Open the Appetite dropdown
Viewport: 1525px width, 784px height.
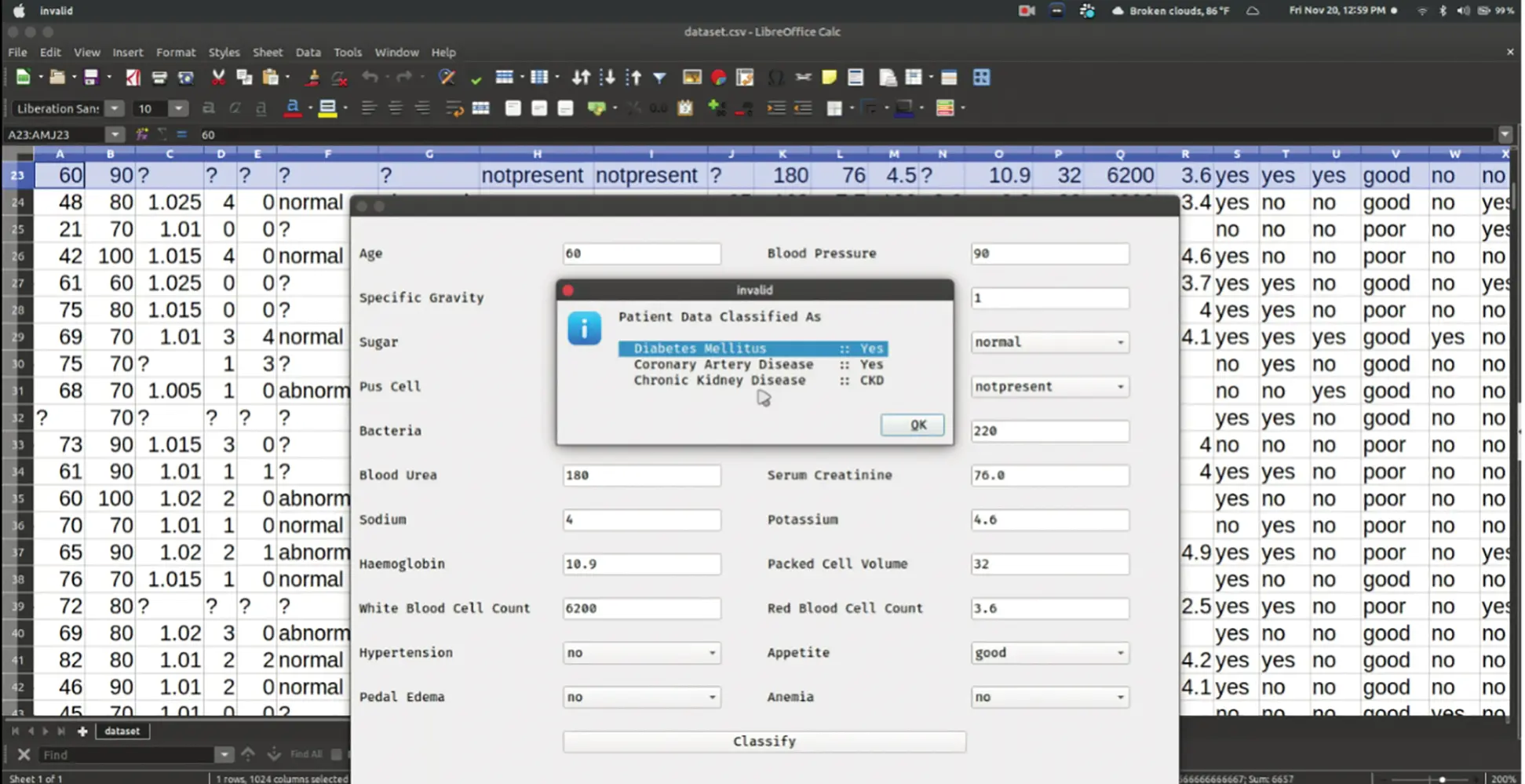1049,652
